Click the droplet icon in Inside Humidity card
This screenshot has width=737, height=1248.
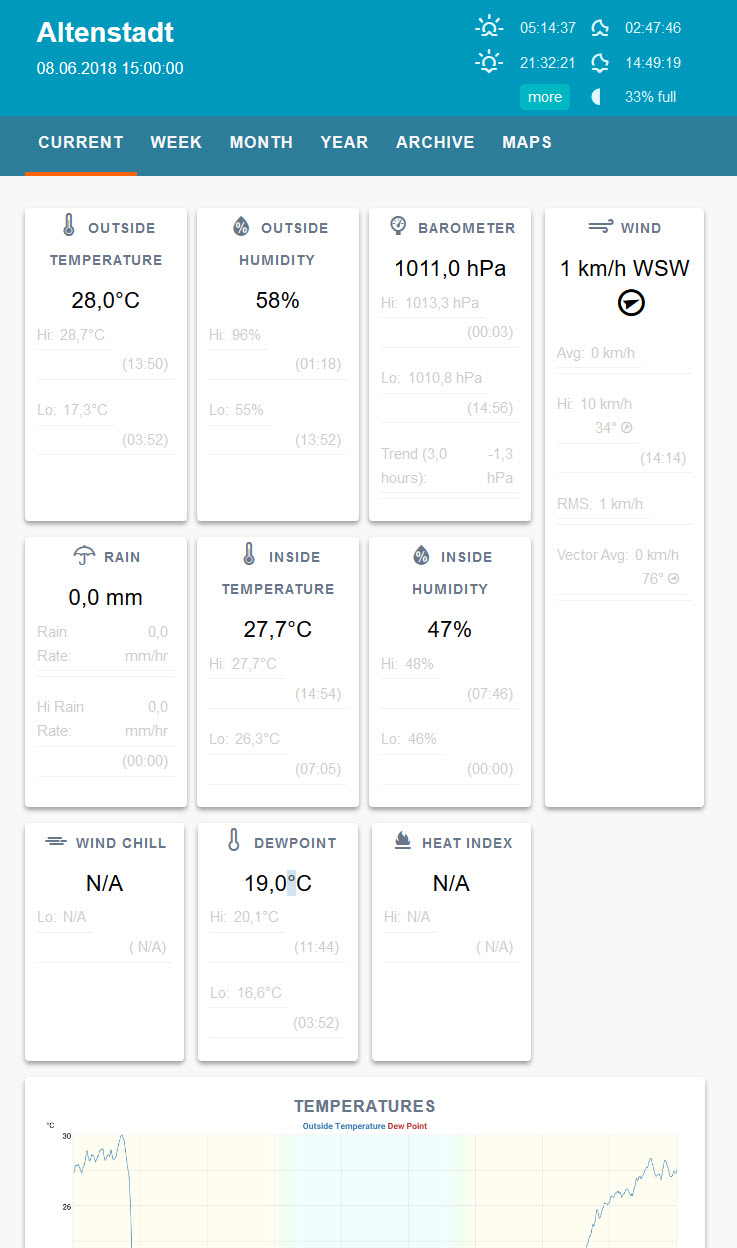[x=421, y=555]
